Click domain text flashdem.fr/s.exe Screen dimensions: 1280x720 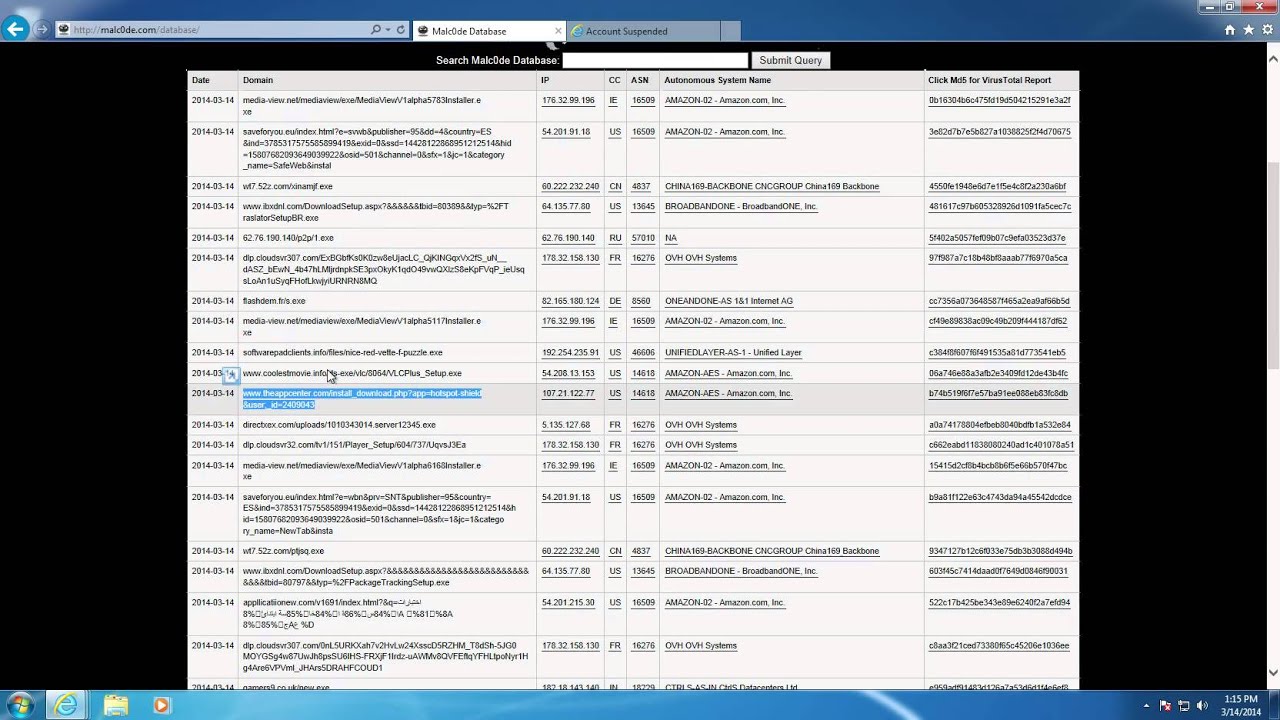click(x=274, y=301)
